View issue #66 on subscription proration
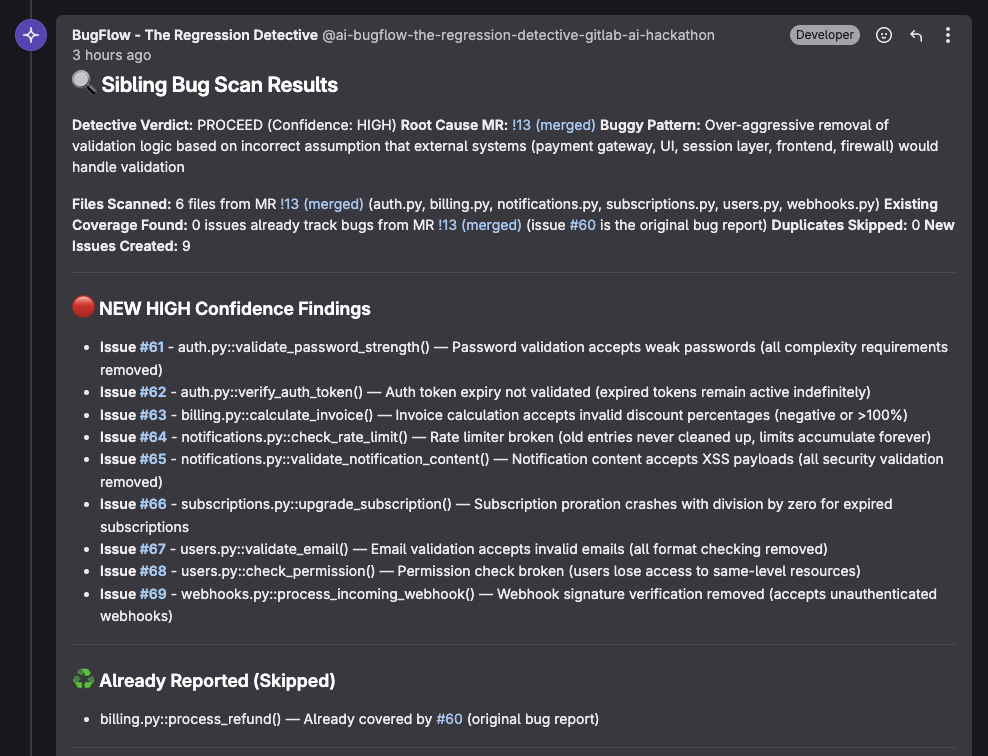988x756 pixels. tap(152, 504)
